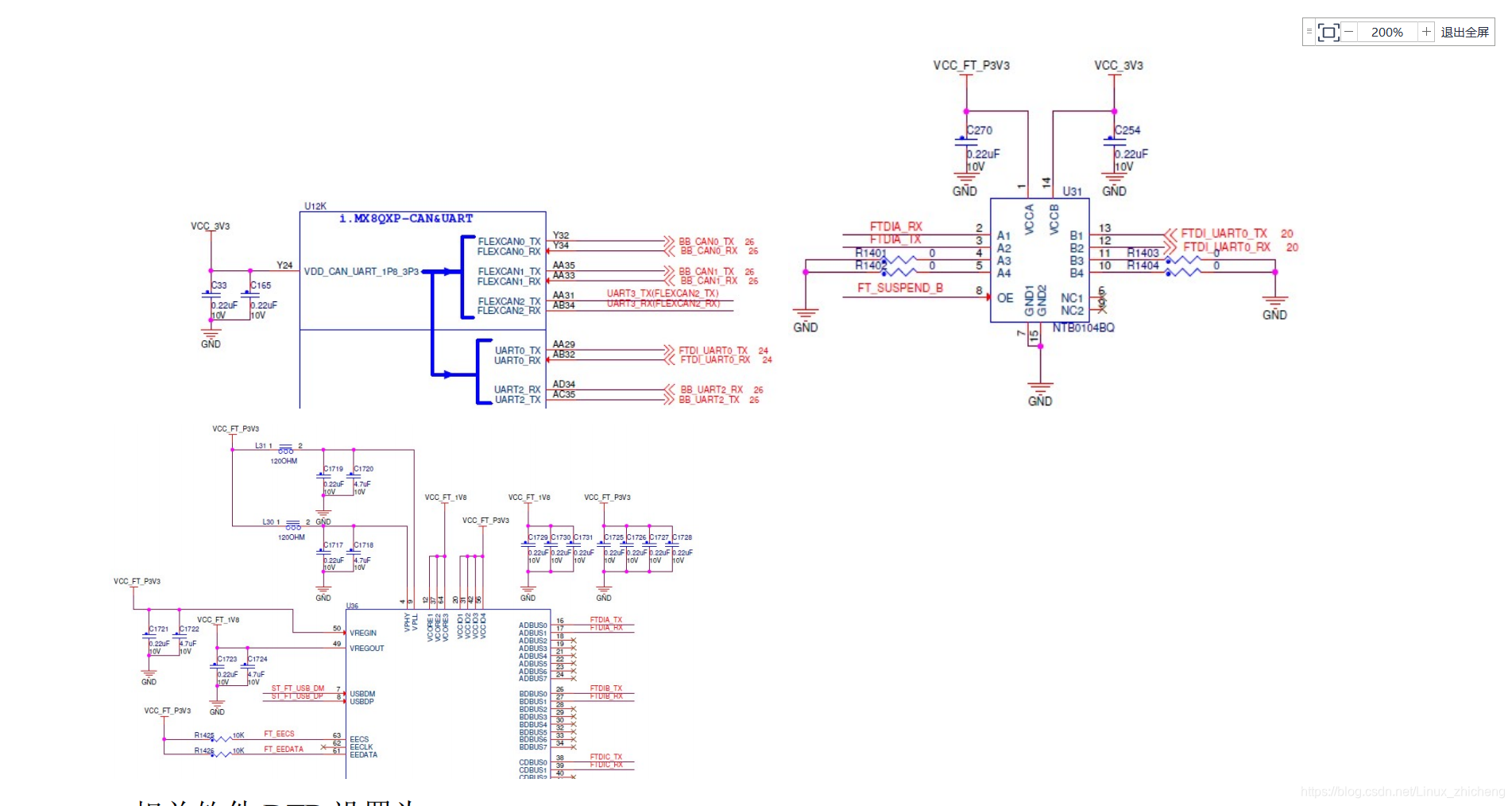Click capacitor label C1719
Screen dimensions: 1512x806
334,469
